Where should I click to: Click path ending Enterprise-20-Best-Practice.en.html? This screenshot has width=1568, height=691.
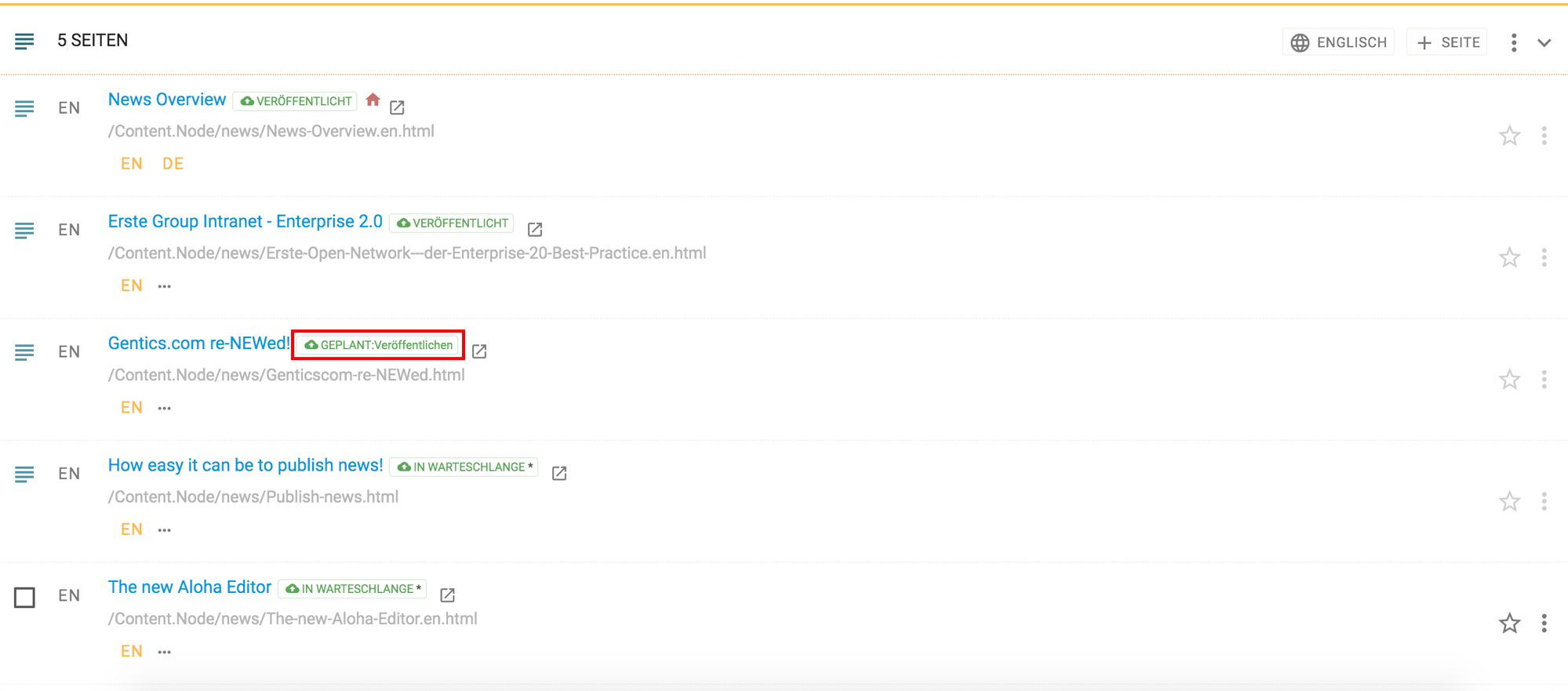(407, 253)
